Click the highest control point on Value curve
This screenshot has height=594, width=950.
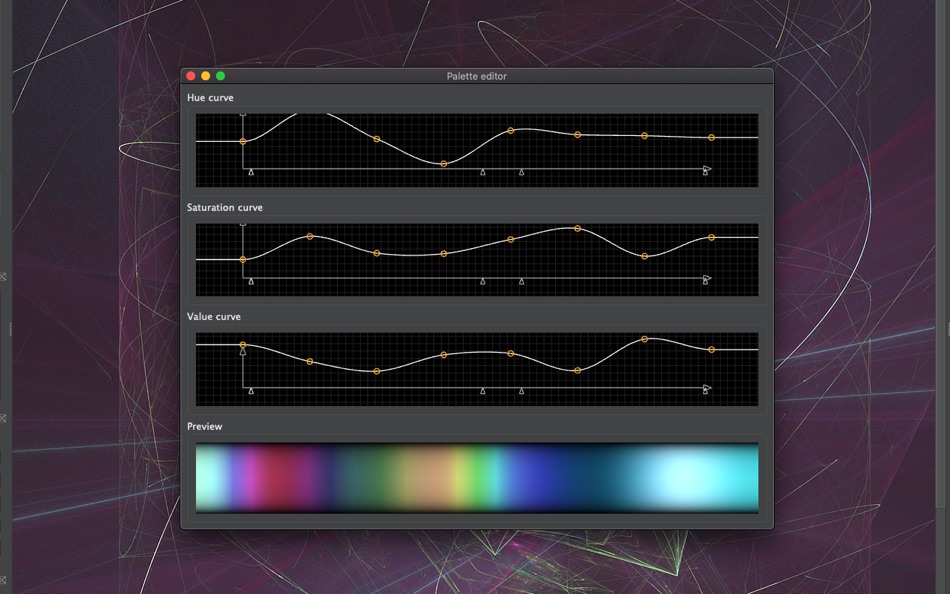[x=645, y=339]
